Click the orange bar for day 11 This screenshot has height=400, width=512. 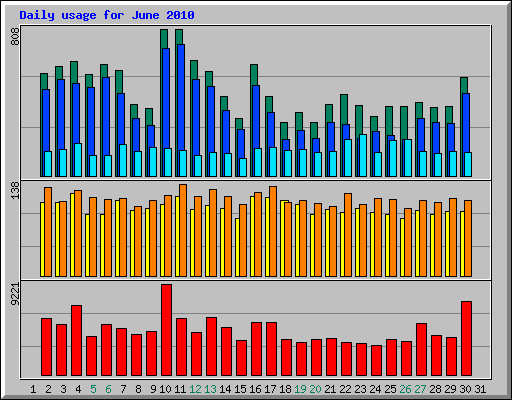point(183,230)
